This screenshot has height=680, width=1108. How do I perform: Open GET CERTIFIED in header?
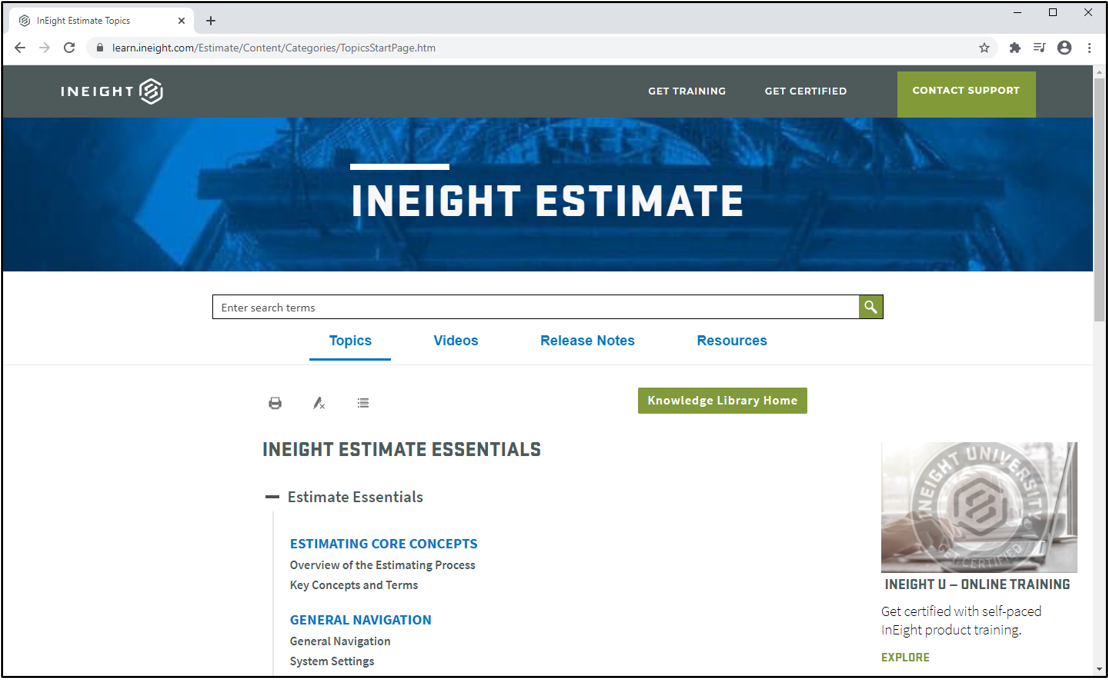click(x=806, y=91)
